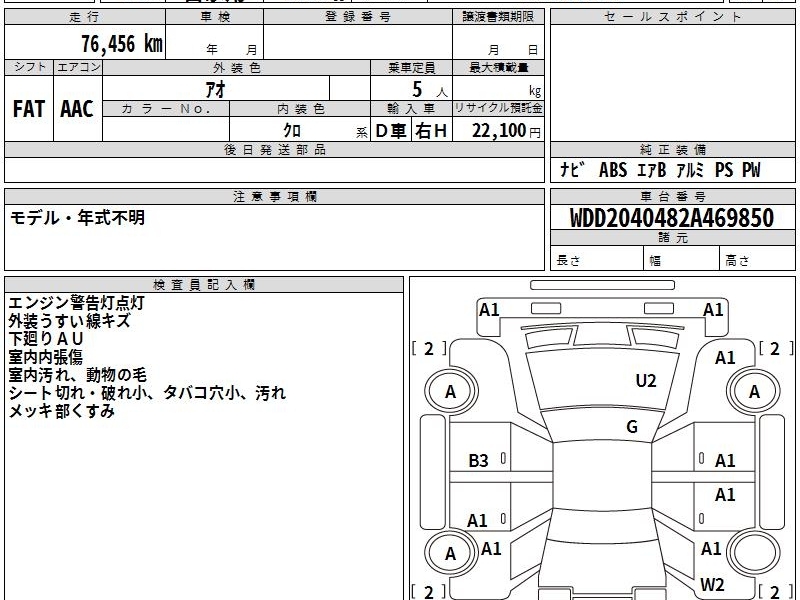Click the note シート切れ・破れ小、タバコ穴小、汚れ
Screen dimensions: 800x600
coord(147,393)
